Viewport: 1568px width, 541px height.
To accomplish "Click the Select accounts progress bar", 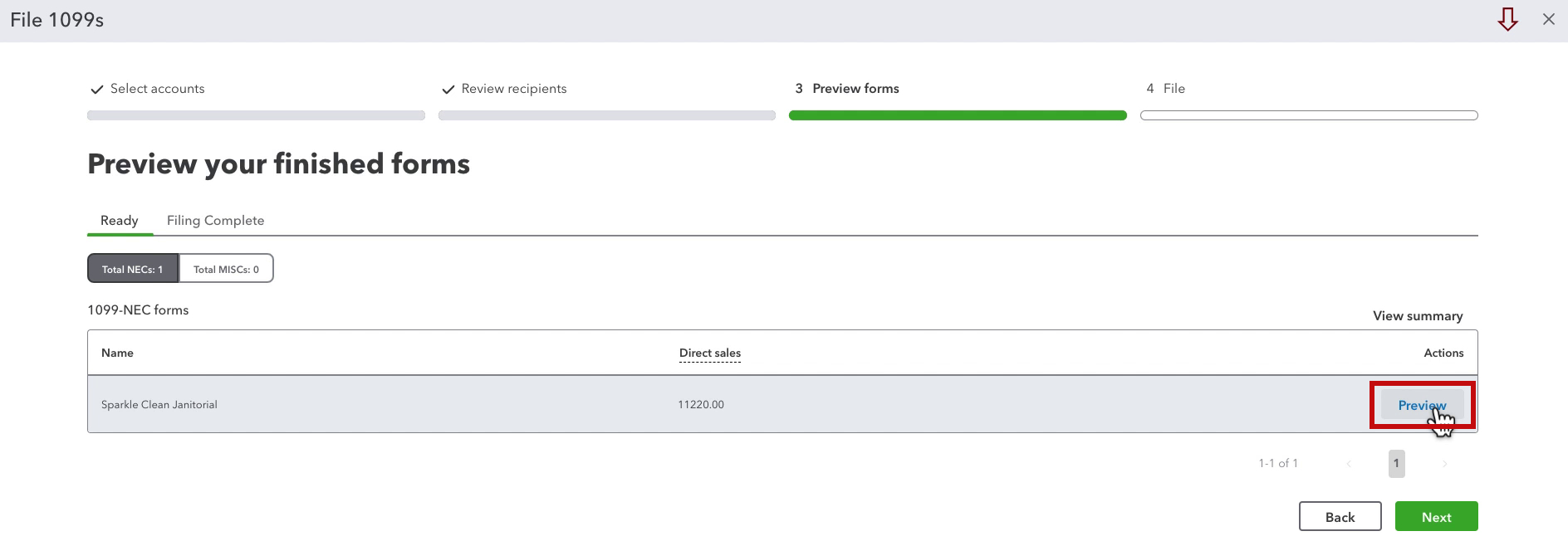I will click(256, 115).
